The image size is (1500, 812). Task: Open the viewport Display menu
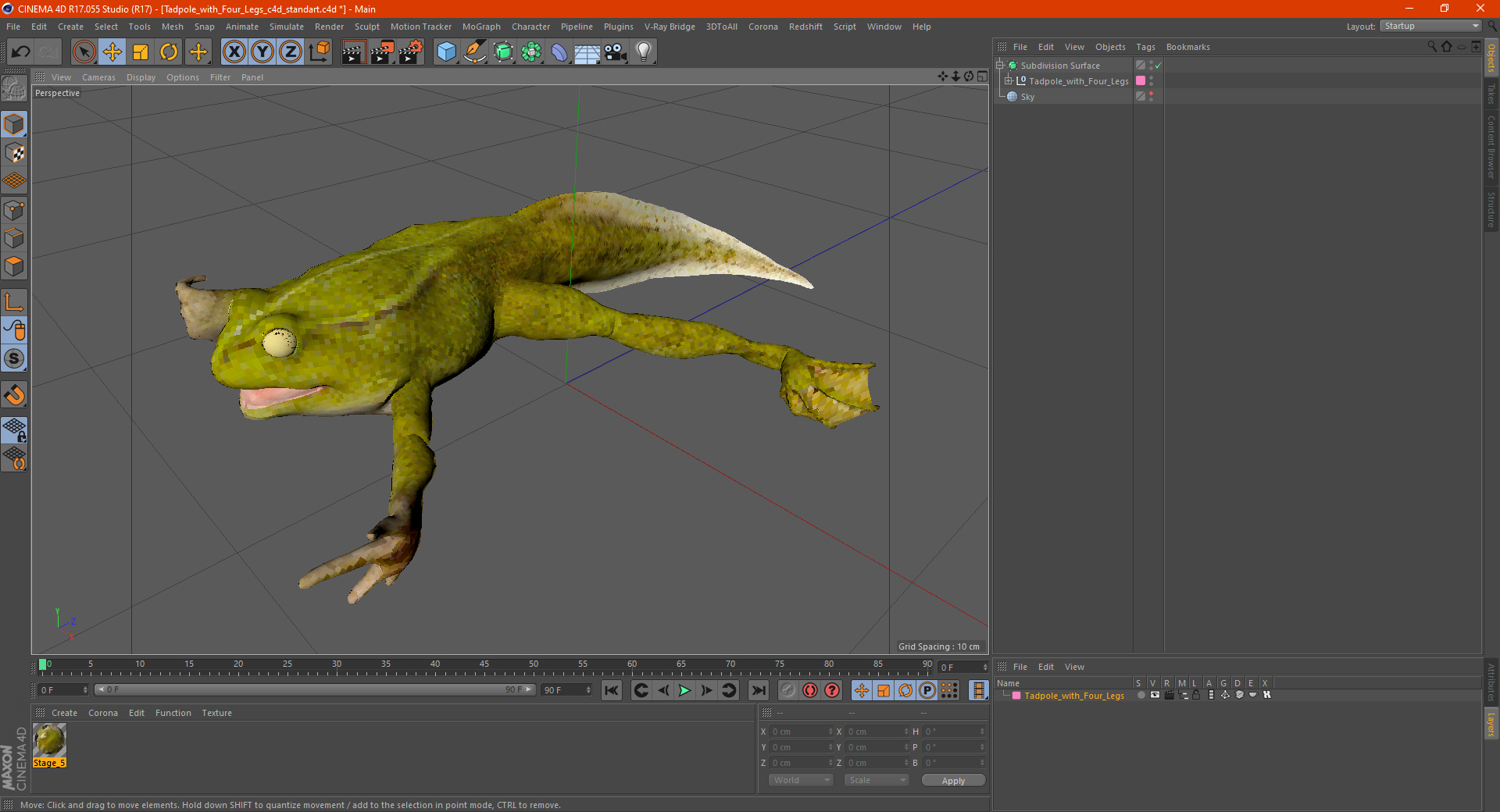[141, 77]
